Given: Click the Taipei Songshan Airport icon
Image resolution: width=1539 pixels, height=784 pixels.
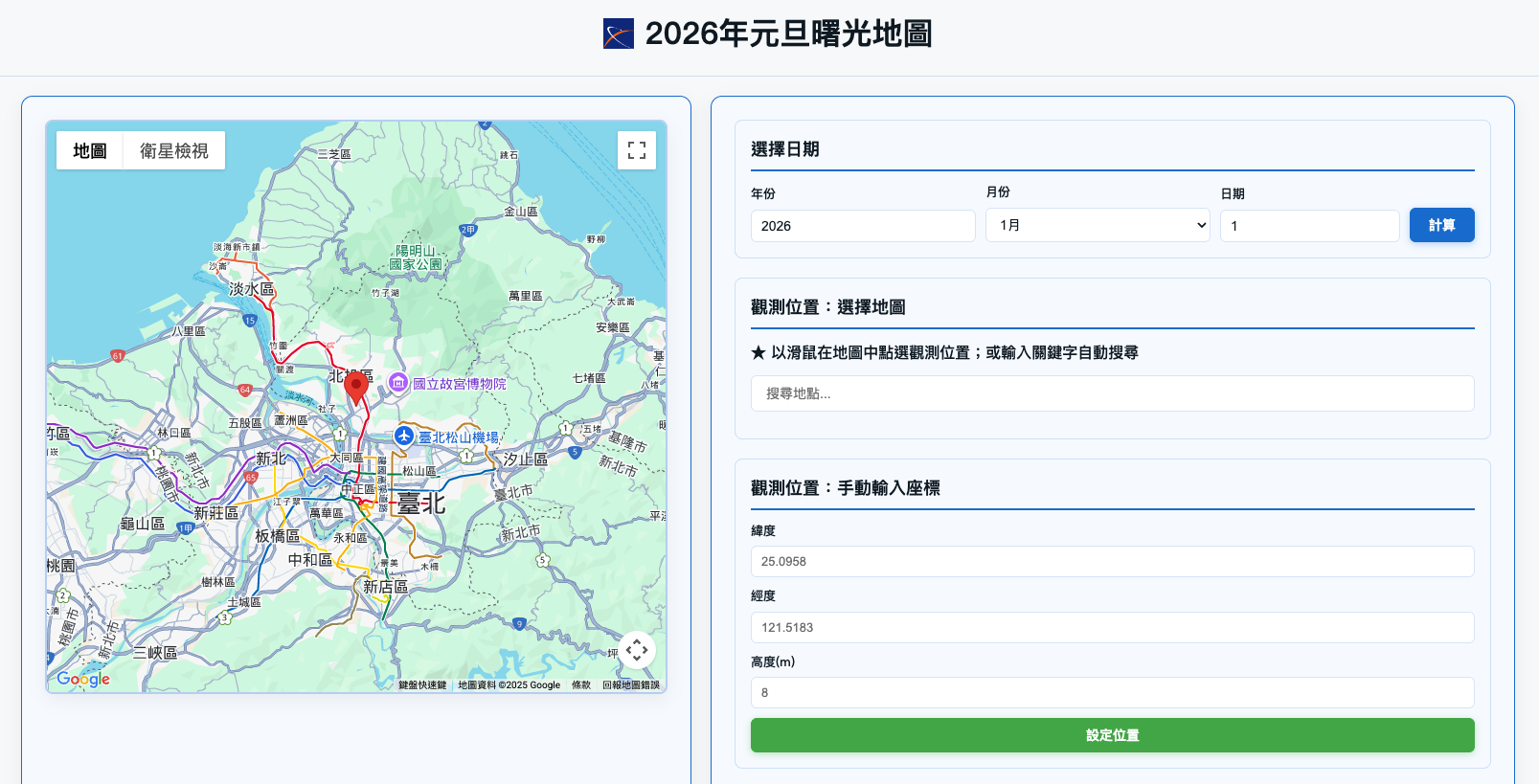Looking at the screenshot, I should [404, 437].
